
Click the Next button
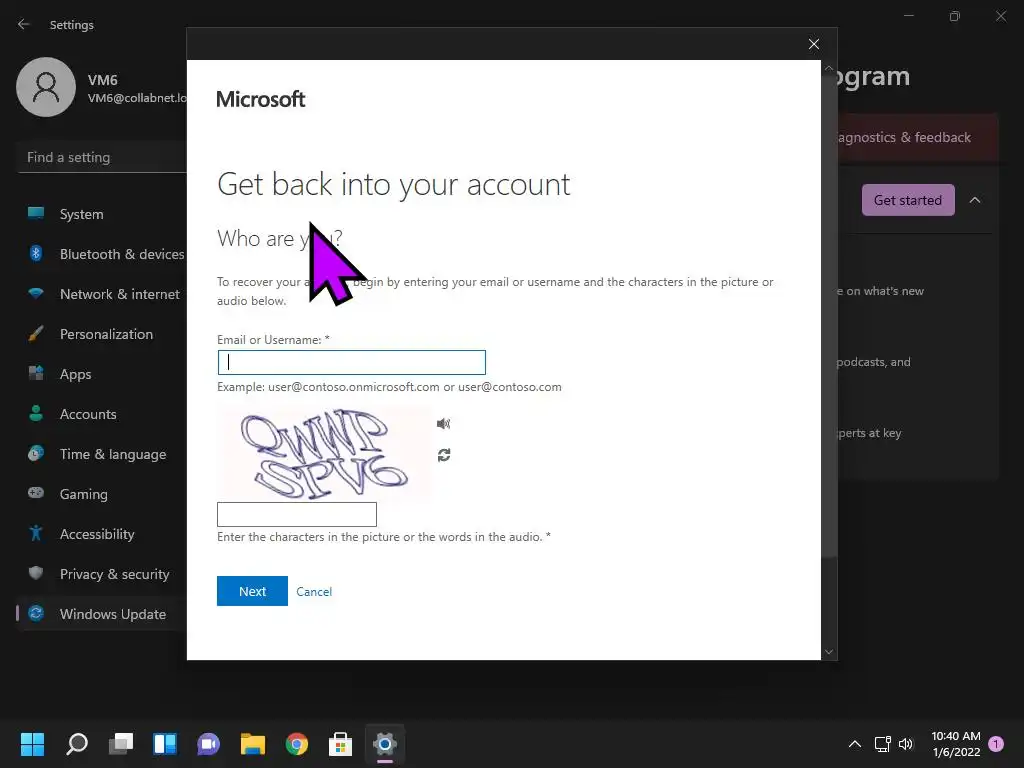click(x=252, y=591)
